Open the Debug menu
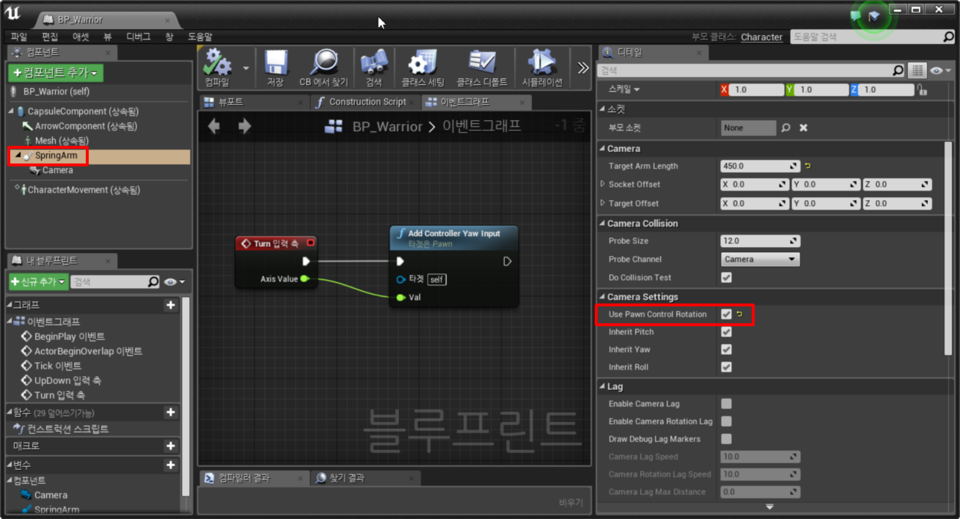 [x=138, y=37]
